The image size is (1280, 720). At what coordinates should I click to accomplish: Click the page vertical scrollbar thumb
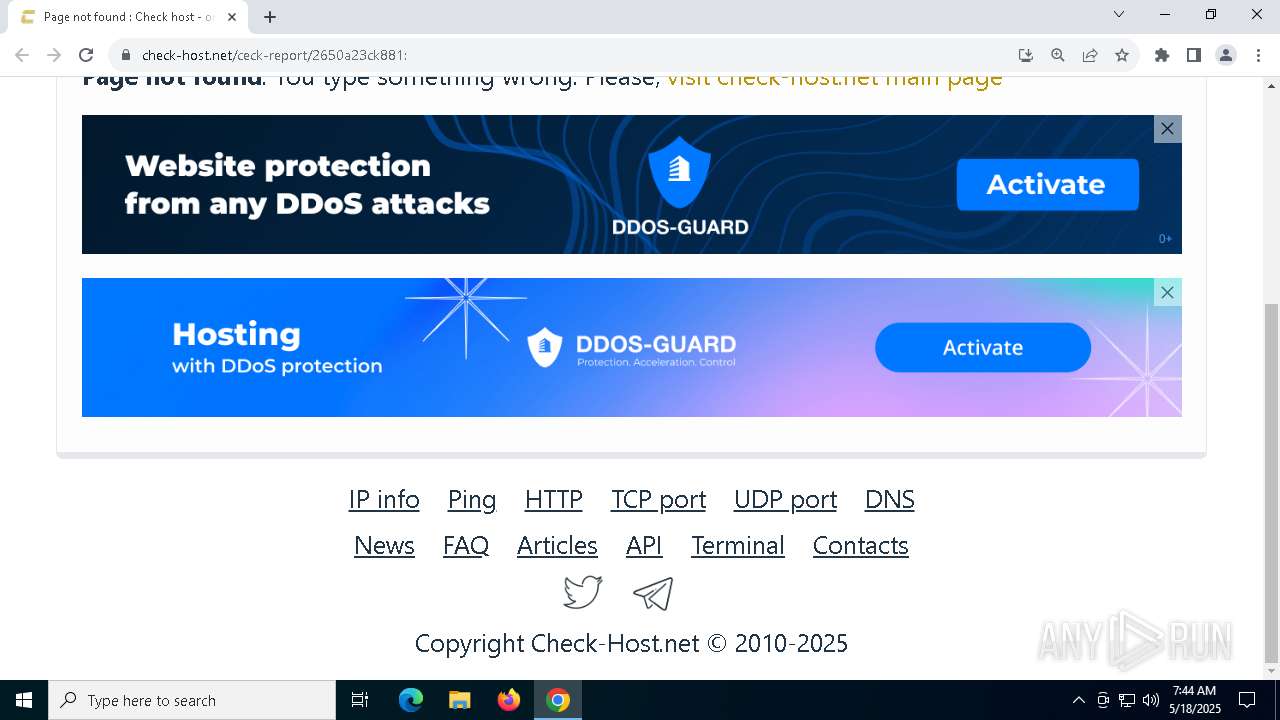[1272, 482]
